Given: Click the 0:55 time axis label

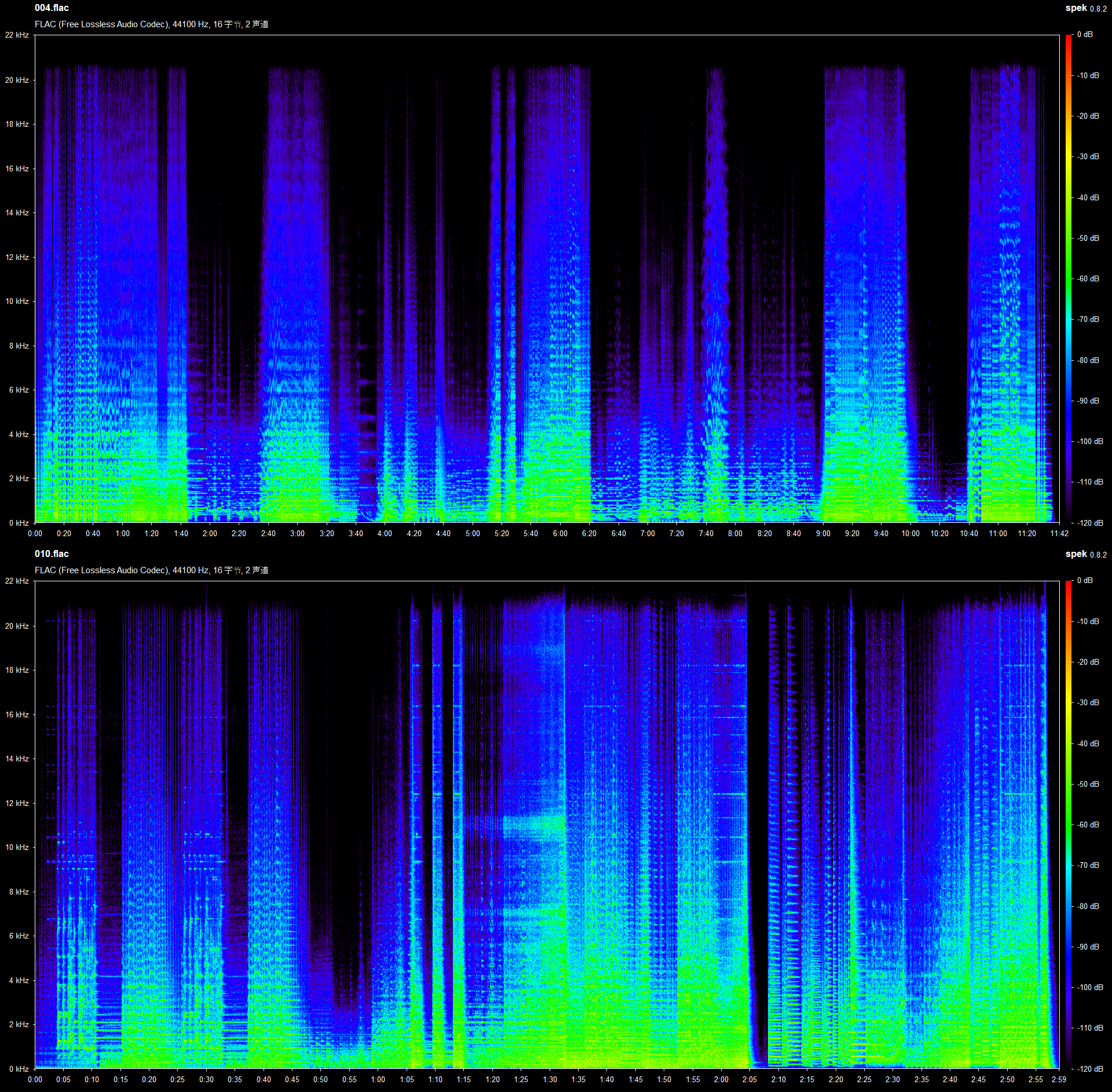Looking at the screenshot, I should pos(349,1079).
